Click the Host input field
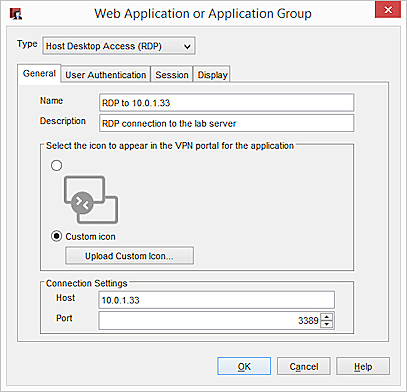407x392 pixels. pyautogui.click(x=217, y=300)
